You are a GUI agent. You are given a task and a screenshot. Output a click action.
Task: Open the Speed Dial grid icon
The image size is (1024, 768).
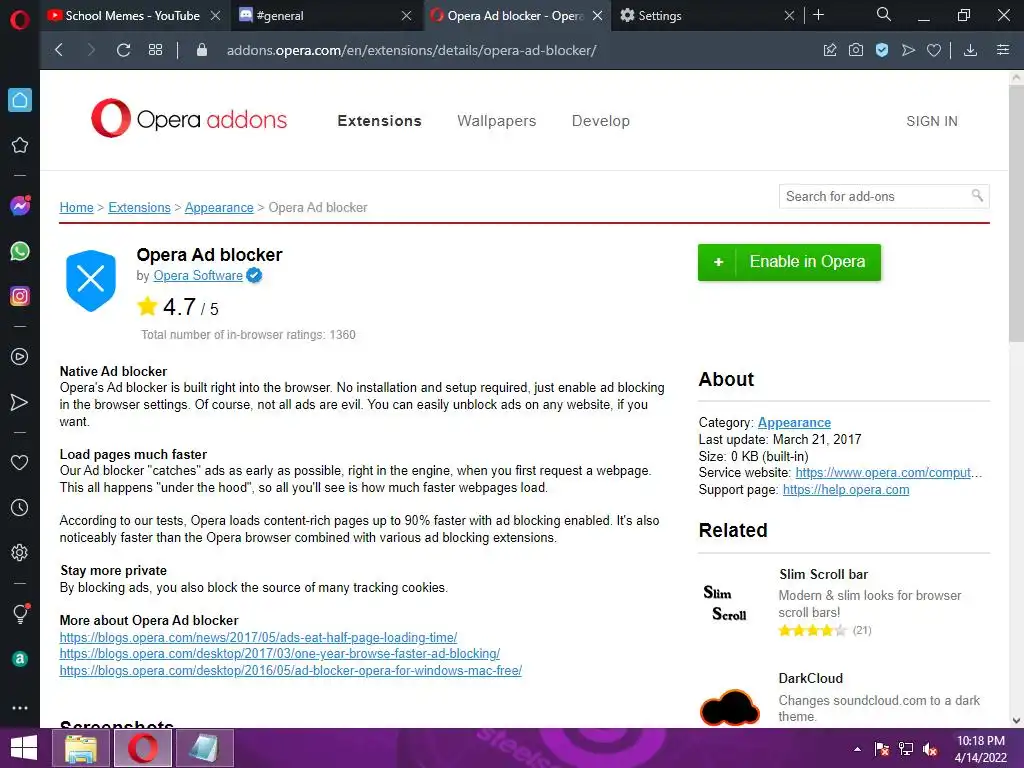click(x=155, y=50)
